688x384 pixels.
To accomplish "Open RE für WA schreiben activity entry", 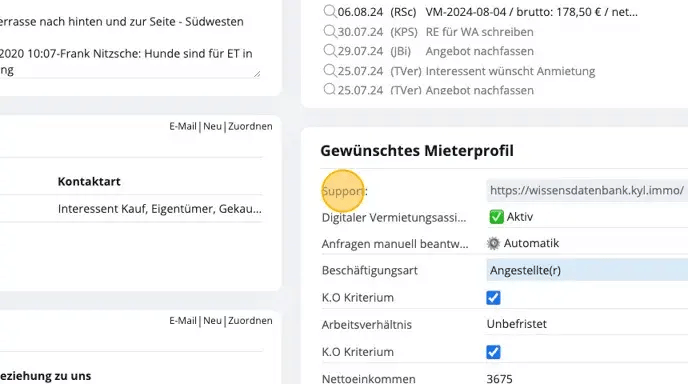I will pyautogui.click(x=480, y=32).
